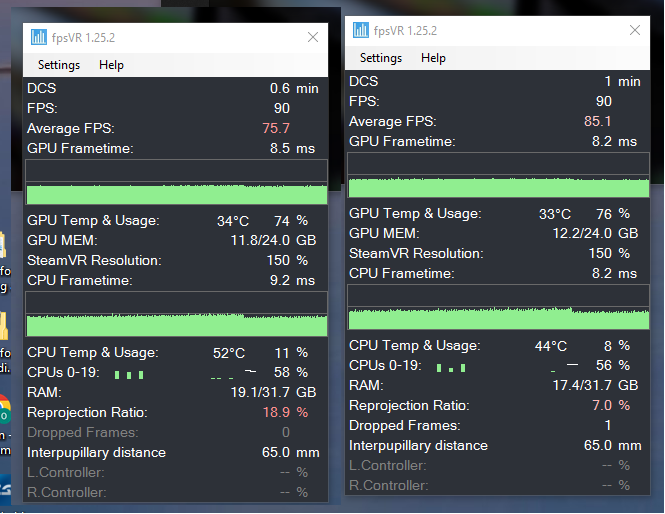Click L.Controller row in left window
The width and height of the screenshot is (665, 514).
coord(176,472)
